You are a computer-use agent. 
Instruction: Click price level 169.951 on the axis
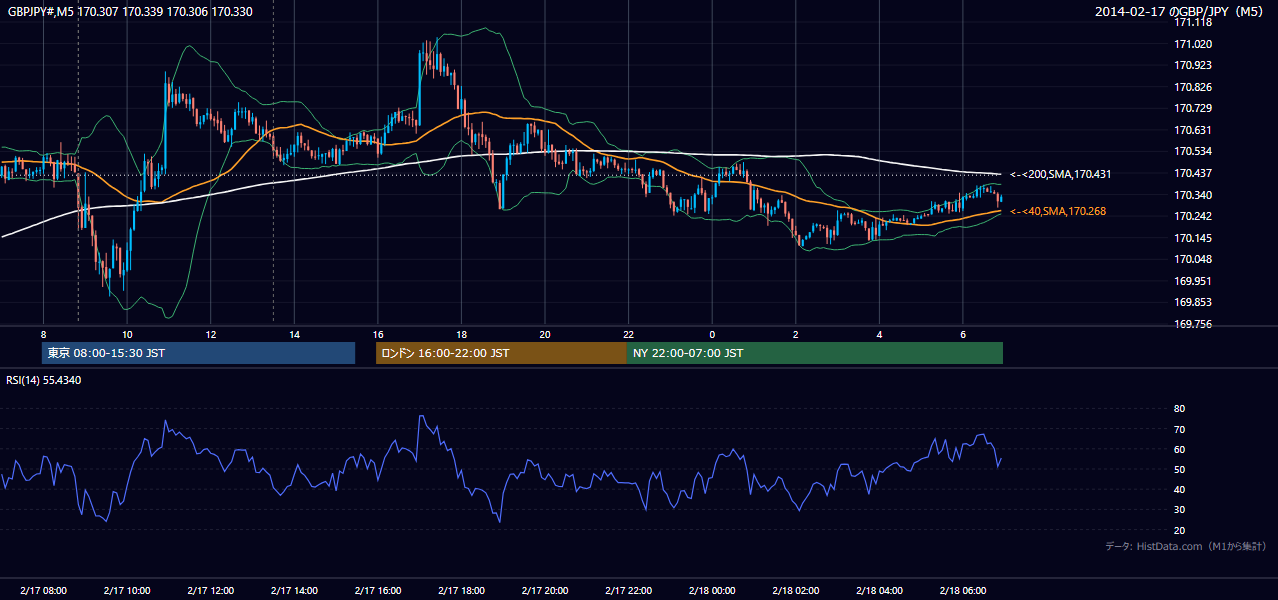coord(1193,281)
